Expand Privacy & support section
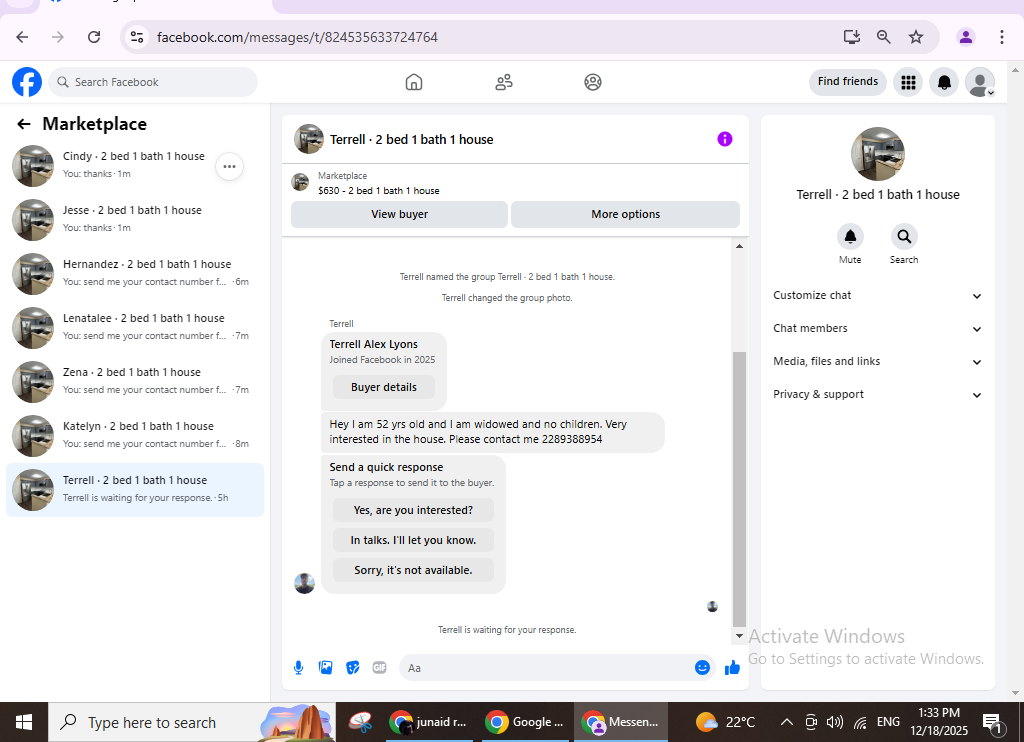Image resolution: width=1024 pixels, height=742 pixels. coord(877,395)
